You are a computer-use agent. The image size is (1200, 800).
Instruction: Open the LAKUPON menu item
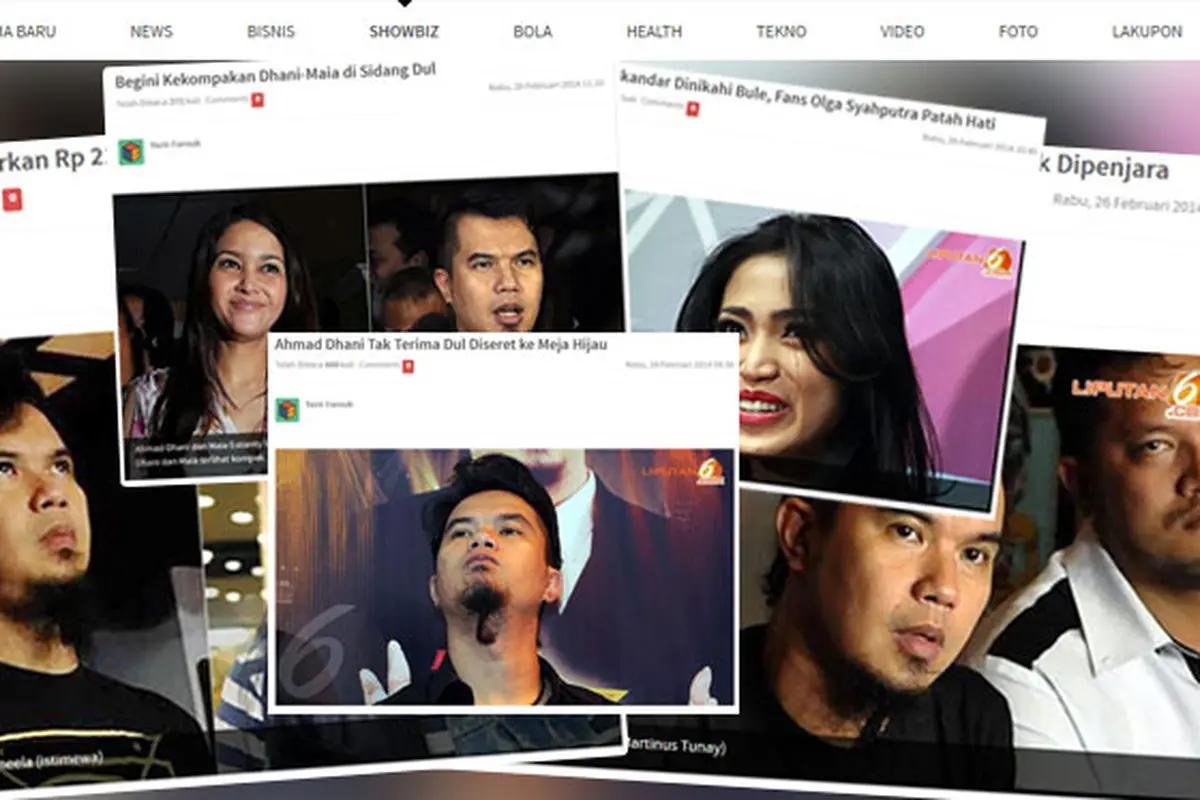point(1147,31)
